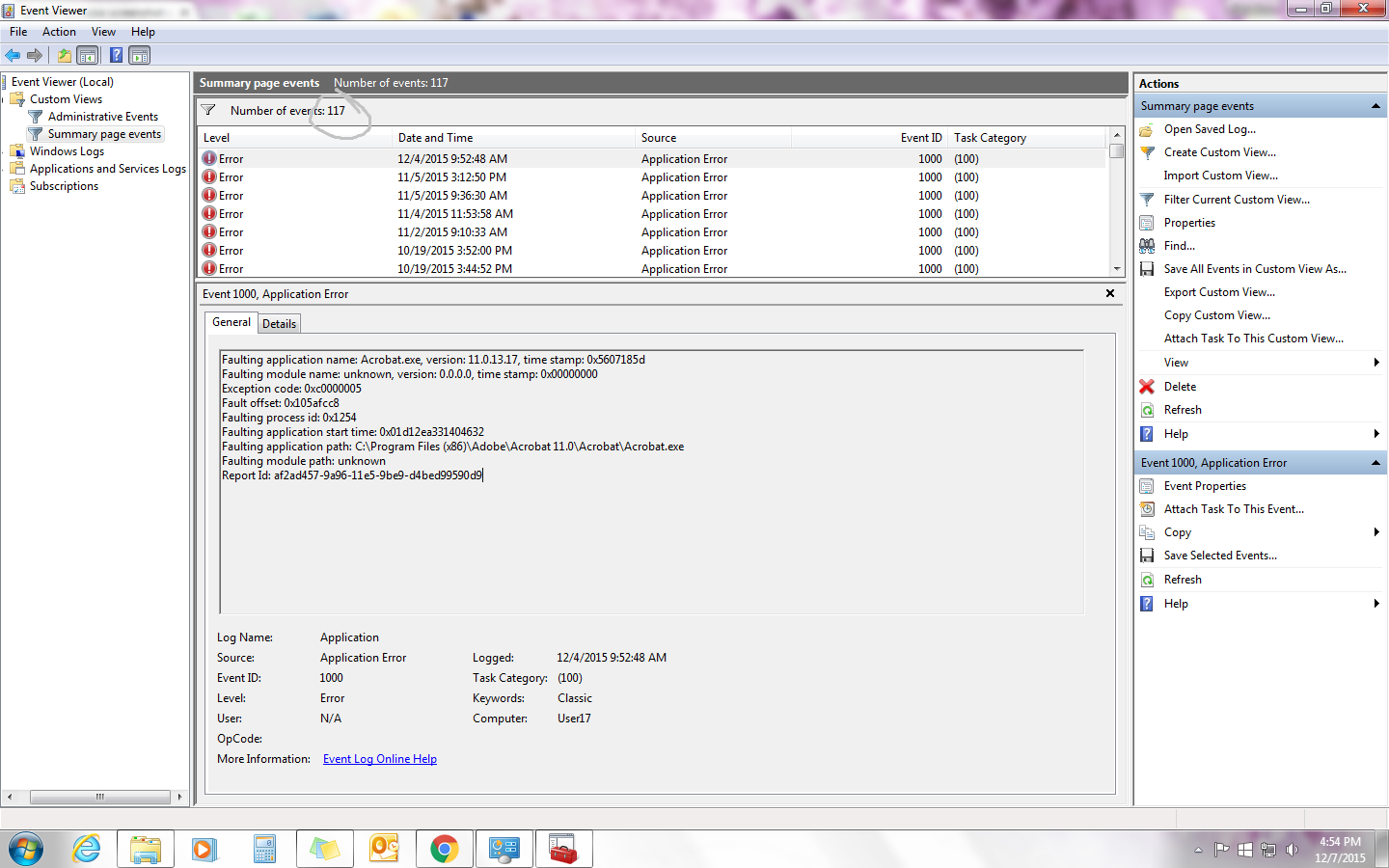Open Outlook from the taskbar
Viewport: 1389px width, 868px height.
pos(385,850)
